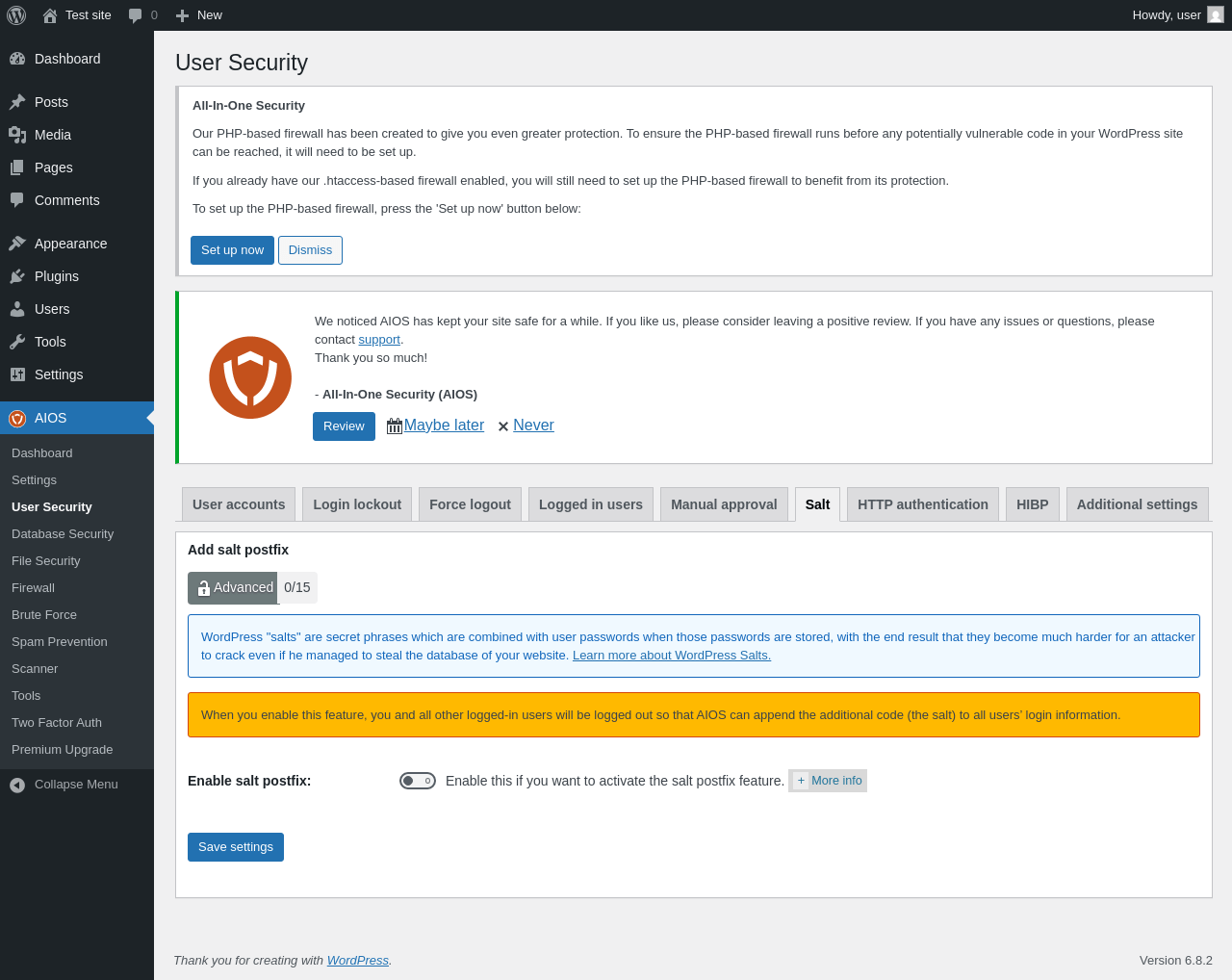1232x980 pixels.
Task: Click the Version 6.8.2 footer text
Action: click(1176, 961)
